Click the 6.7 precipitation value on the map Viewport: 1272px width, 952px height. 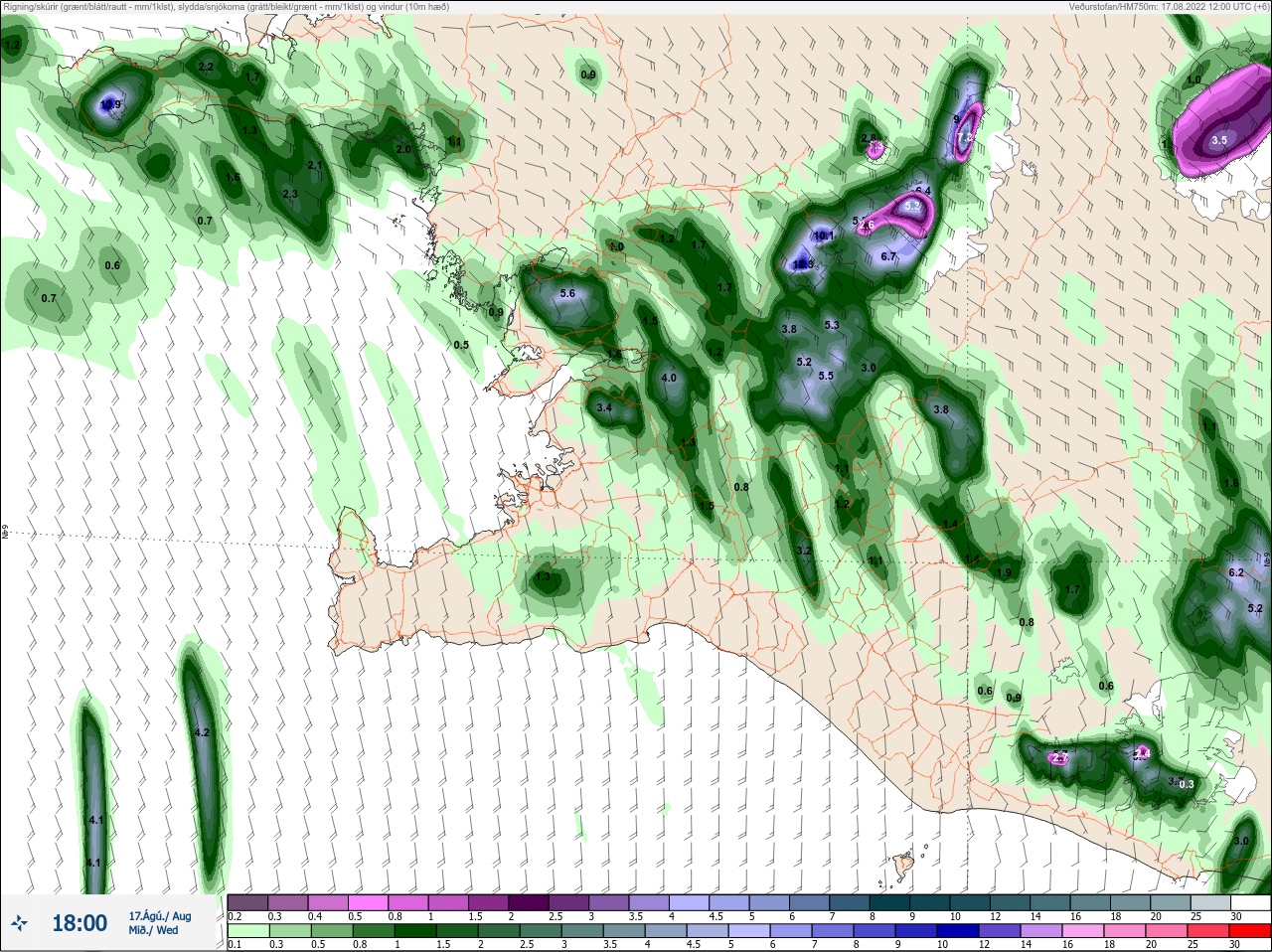coord(888,256)
